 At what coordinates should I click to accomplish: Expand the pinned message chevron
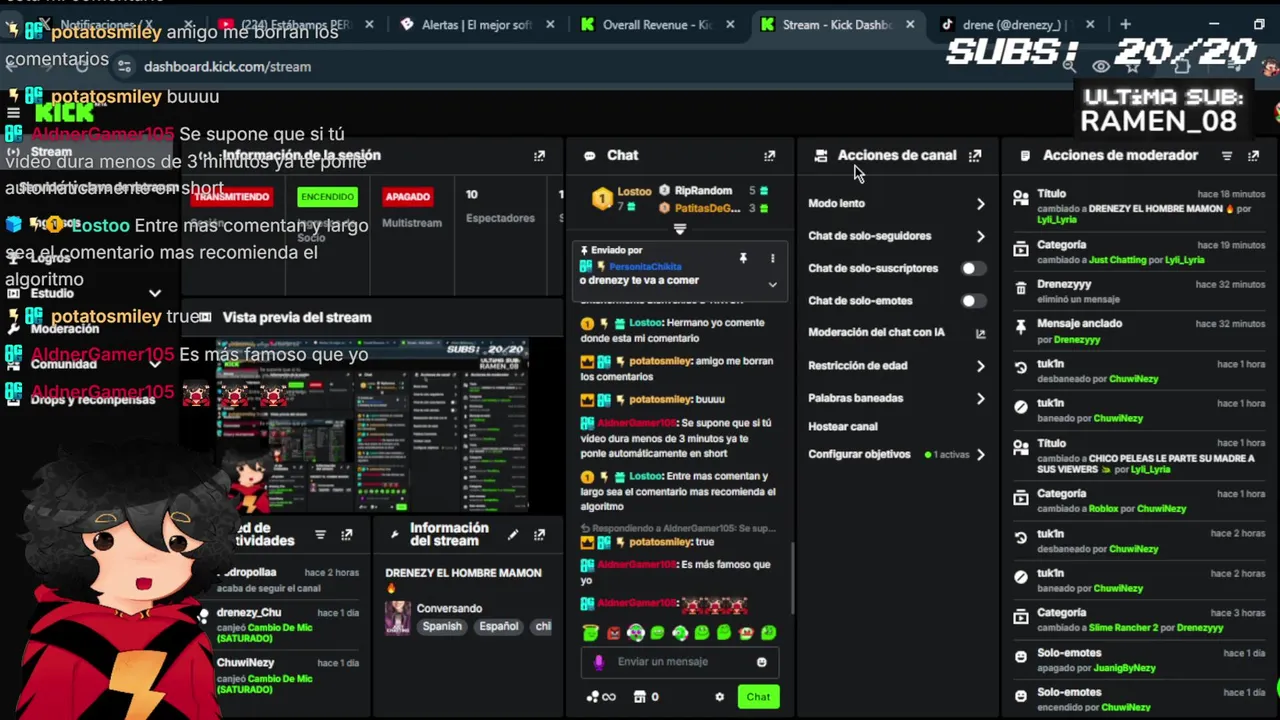coord(772,284)
